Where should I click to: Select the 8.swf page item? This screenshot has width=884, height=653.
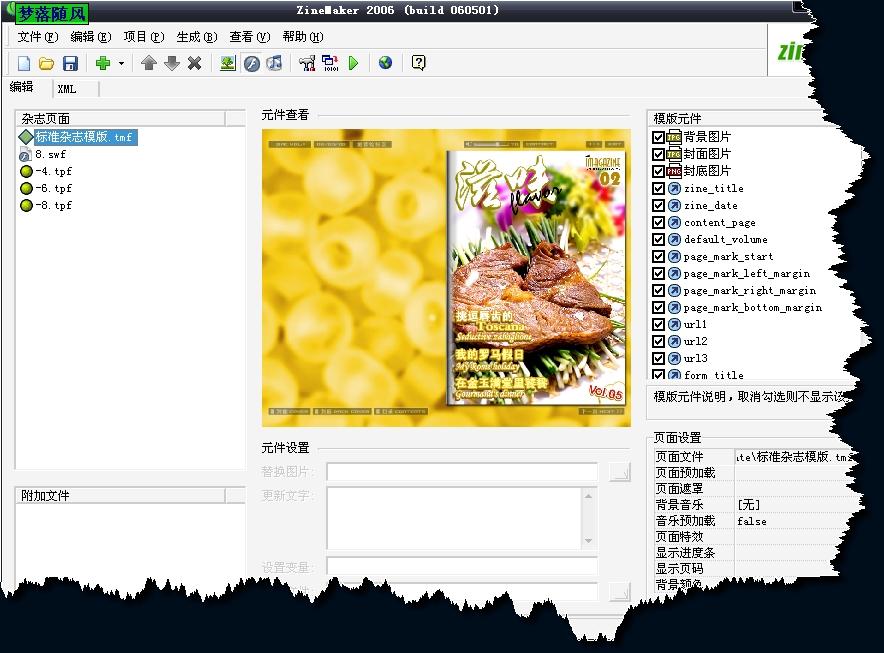point(50,155)
